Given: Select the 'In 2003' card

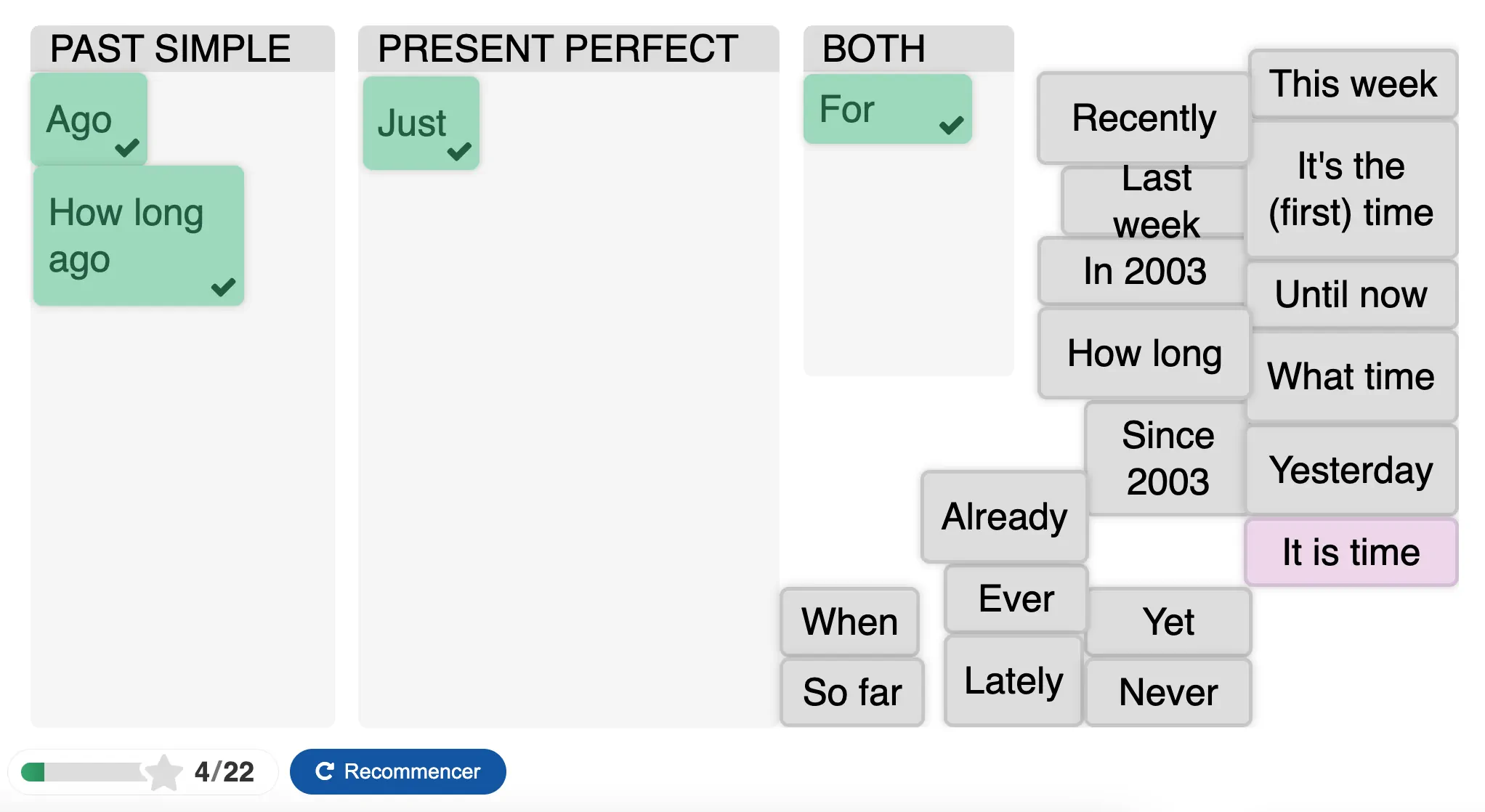Looking at the screenshot, I should click(x=1144, y=271).
